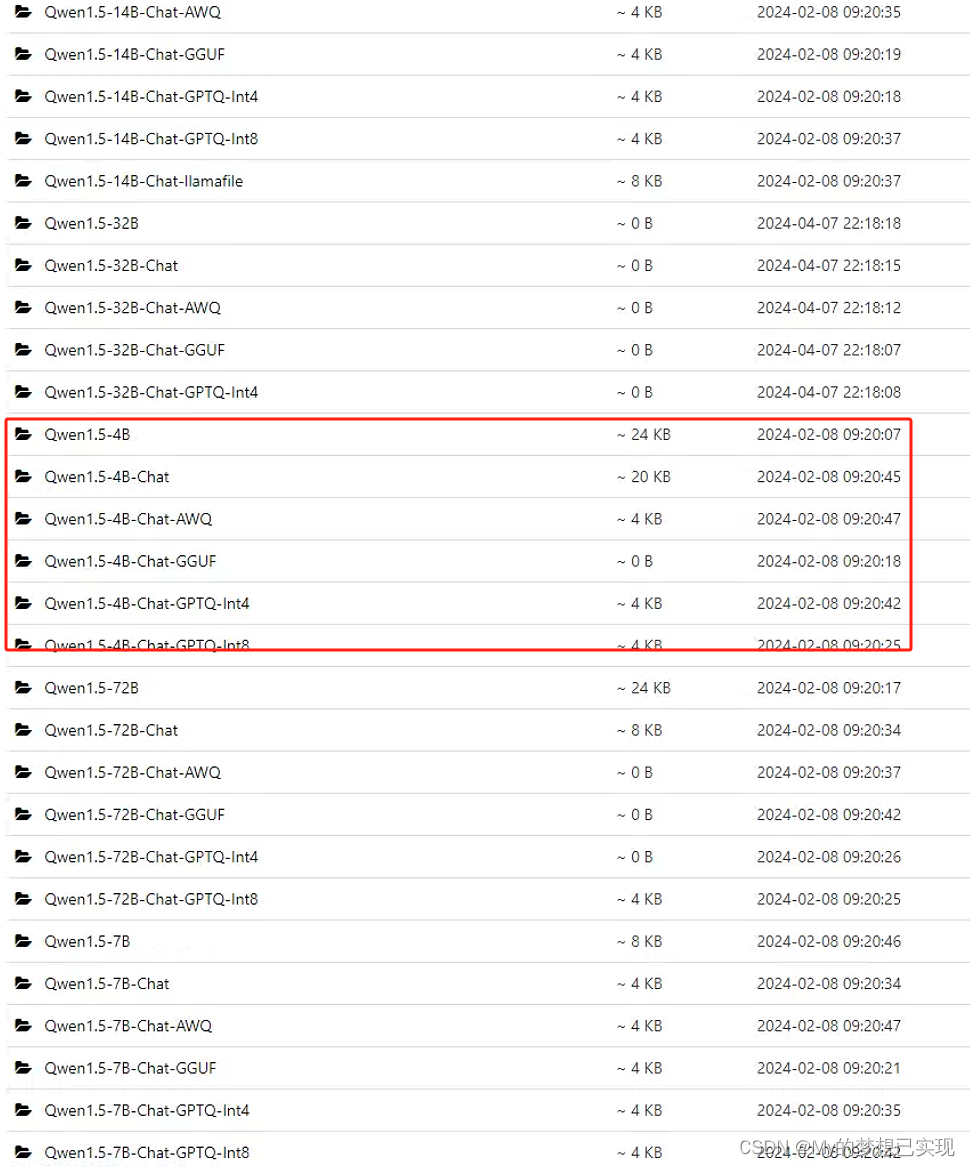The width and height of the screenshot is (970, 1167).
Task: Click folder icon of the Qwen1.5-4B row
Action: coord(23,435)
